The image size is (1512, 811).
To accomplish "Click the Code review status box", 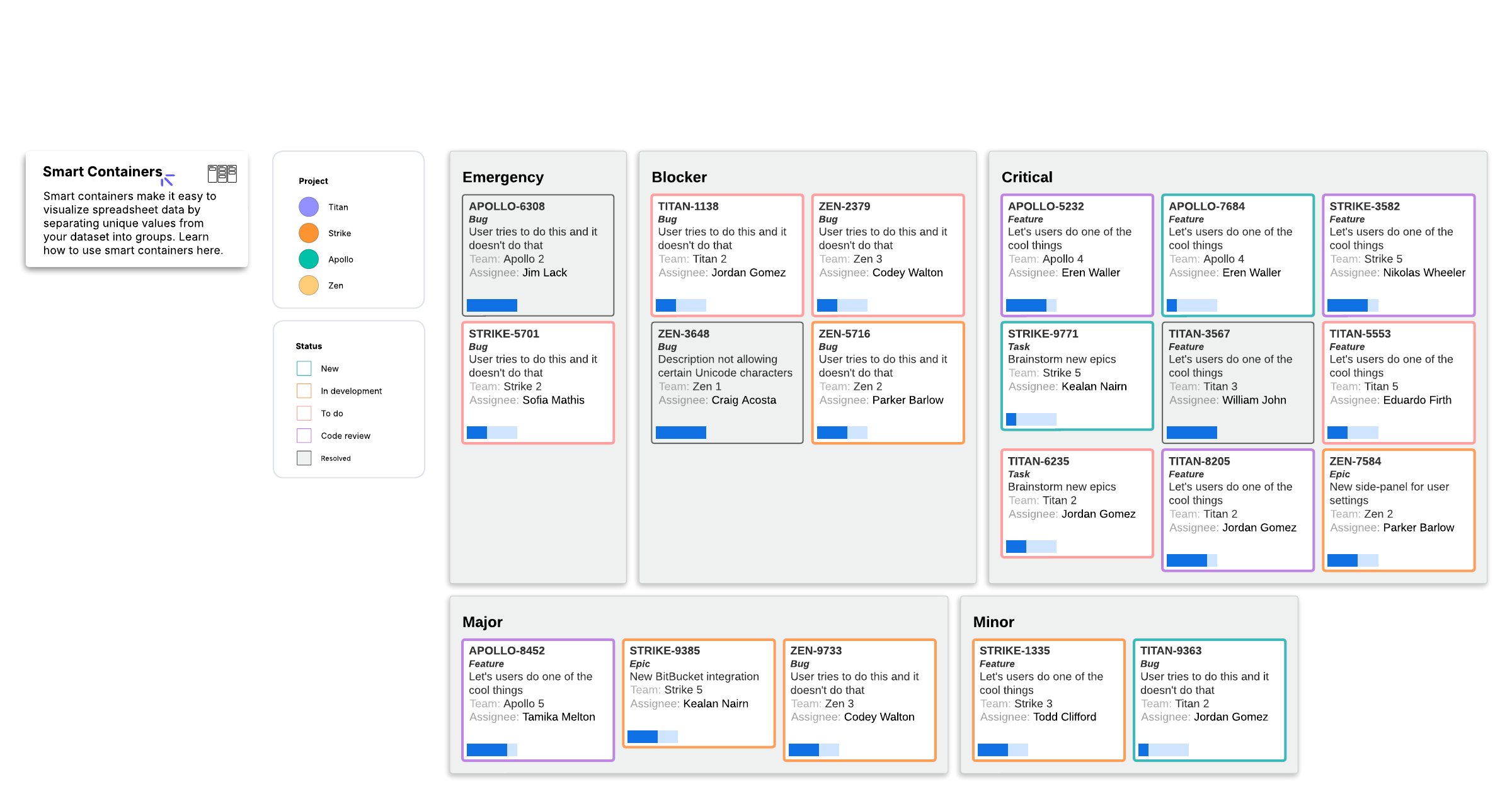I will [x=304, y=436].
